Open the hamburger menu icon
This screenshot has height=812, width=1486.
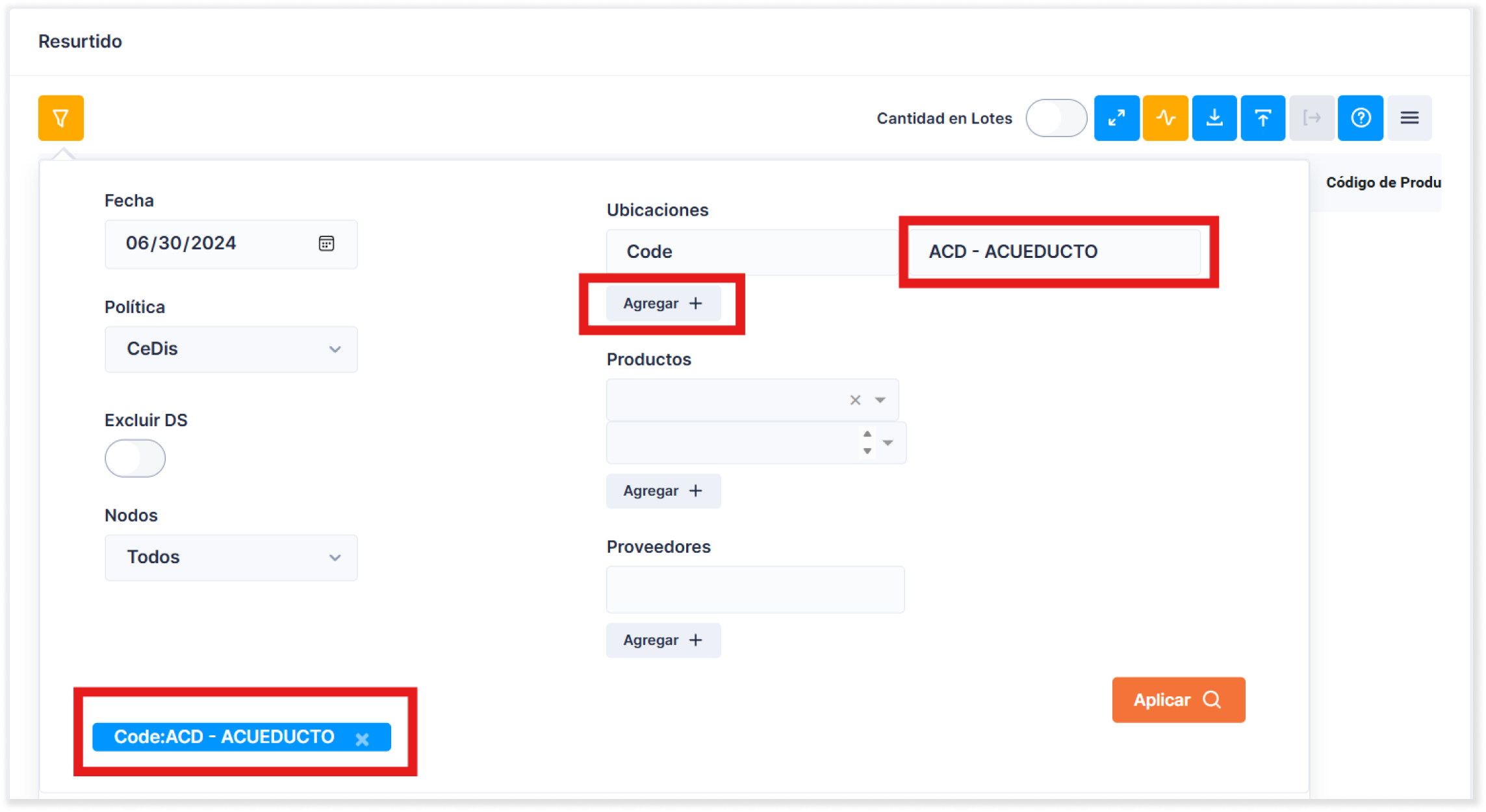click(1409, 118)
